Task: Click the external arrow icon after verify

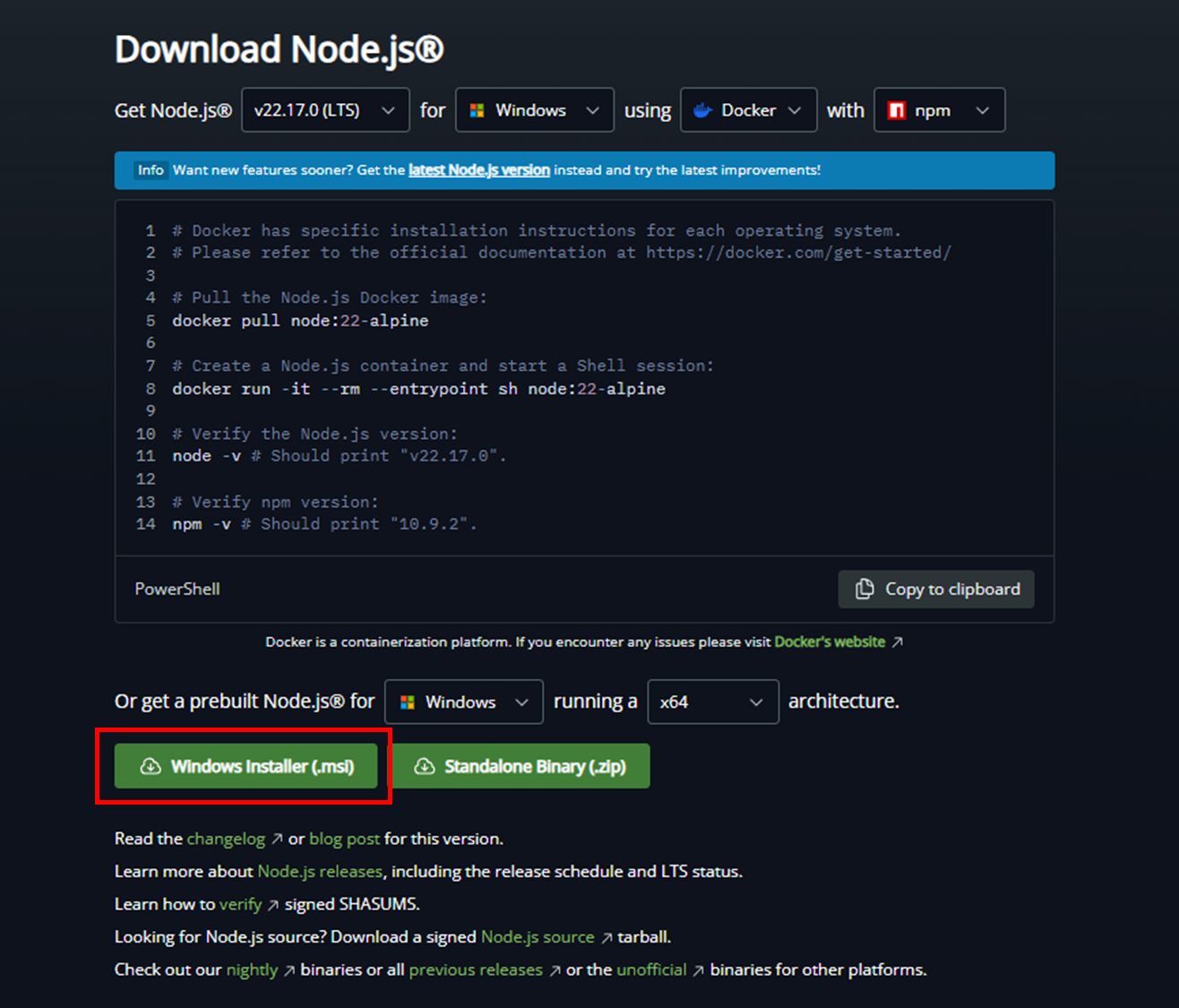Action: click(273, 905)
